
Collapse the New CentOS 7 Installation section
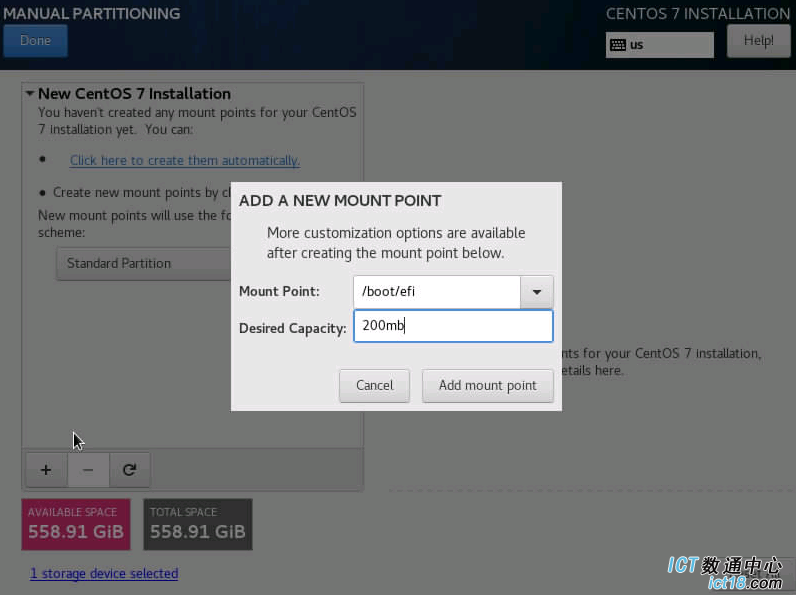[30, 93]
